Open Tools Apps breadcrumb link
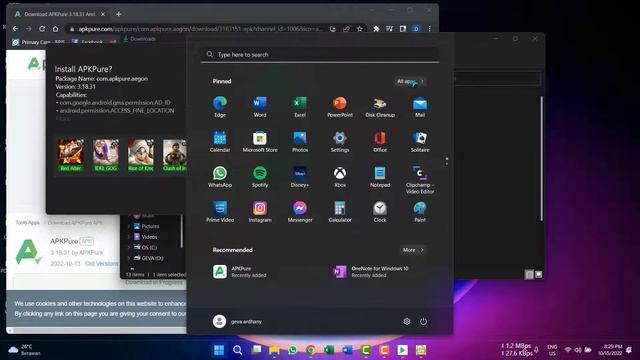 pyautogui.click(x=27, y=222)
